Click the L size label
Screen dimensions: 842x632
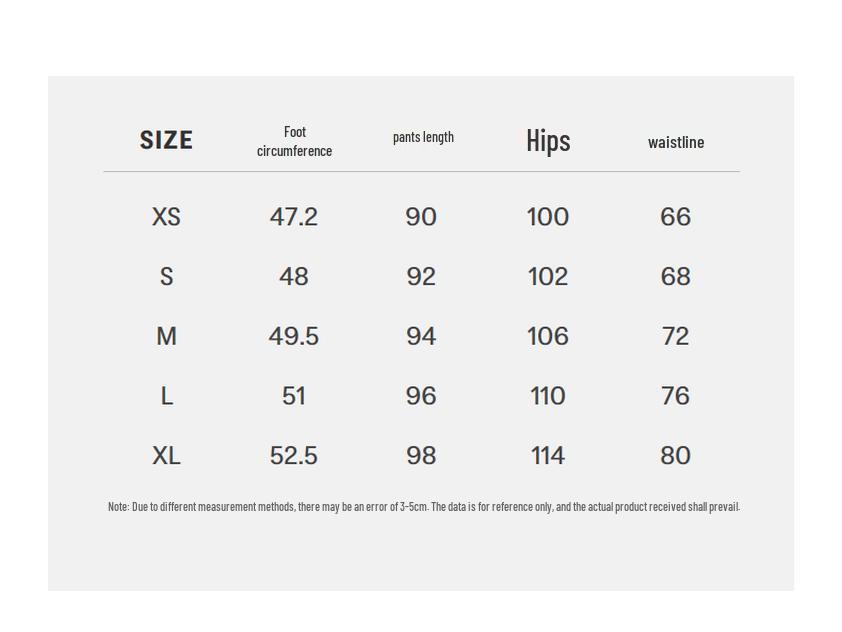[x=166, y=397]
